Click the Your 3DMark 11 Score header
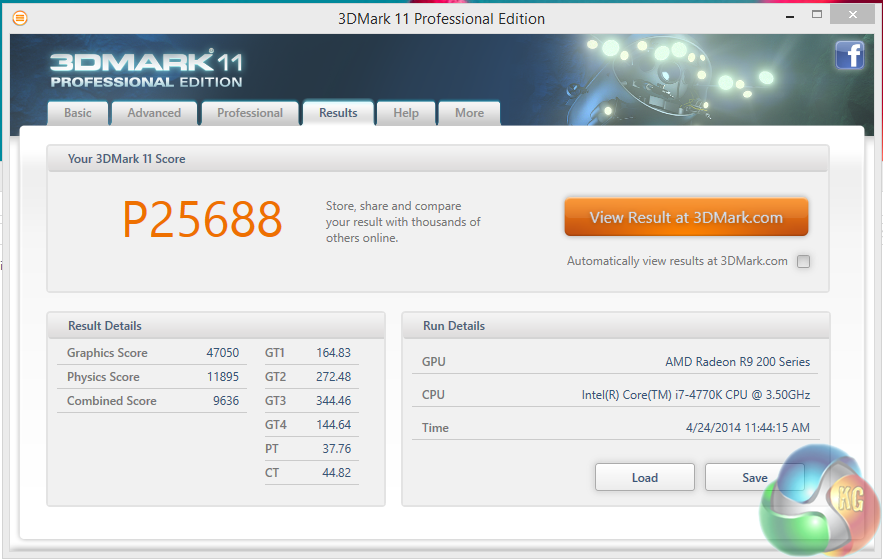This screenshot has width=883, height=559. (x=438, y=159)
